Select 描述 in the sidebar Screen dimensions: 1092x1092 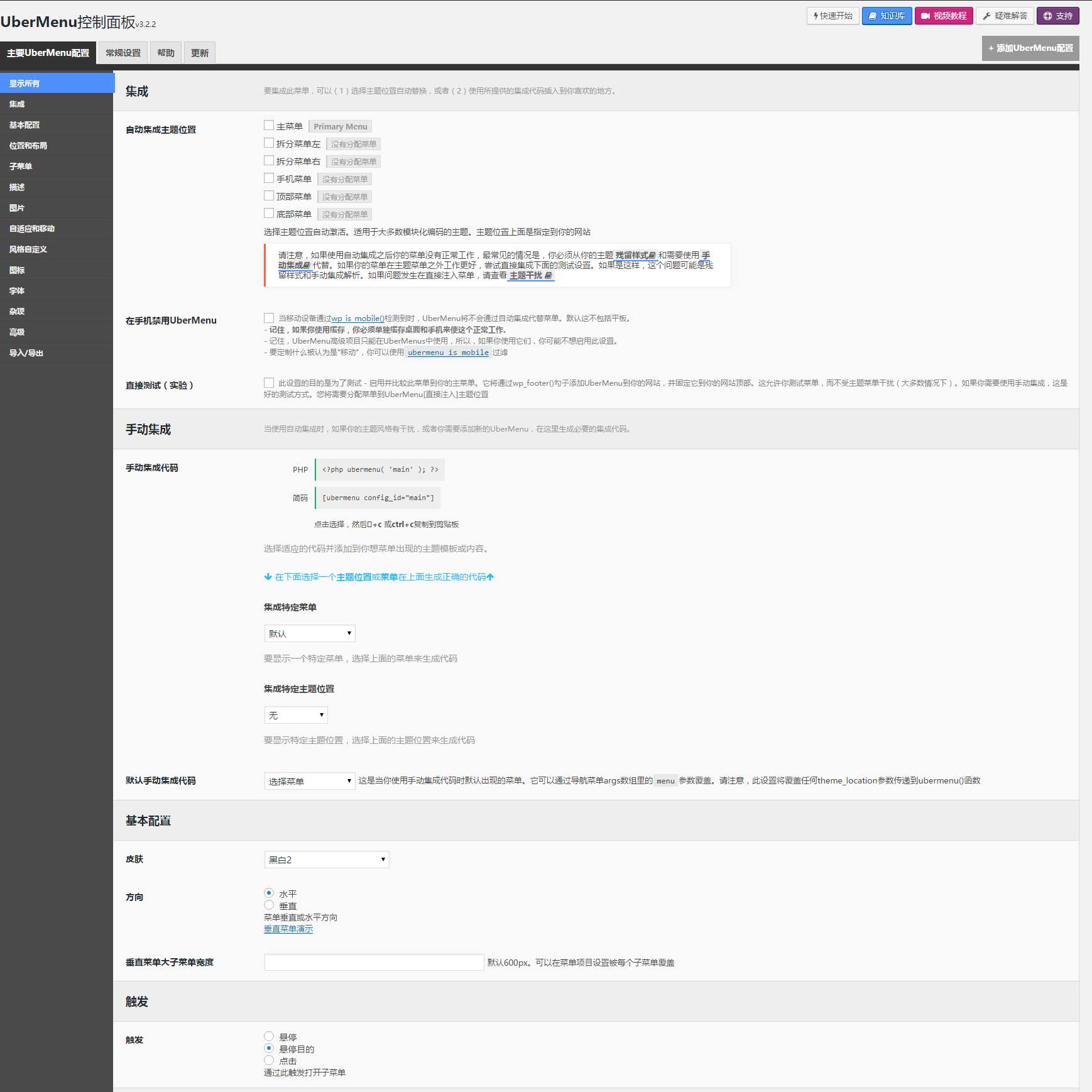(x=57, y=187)
